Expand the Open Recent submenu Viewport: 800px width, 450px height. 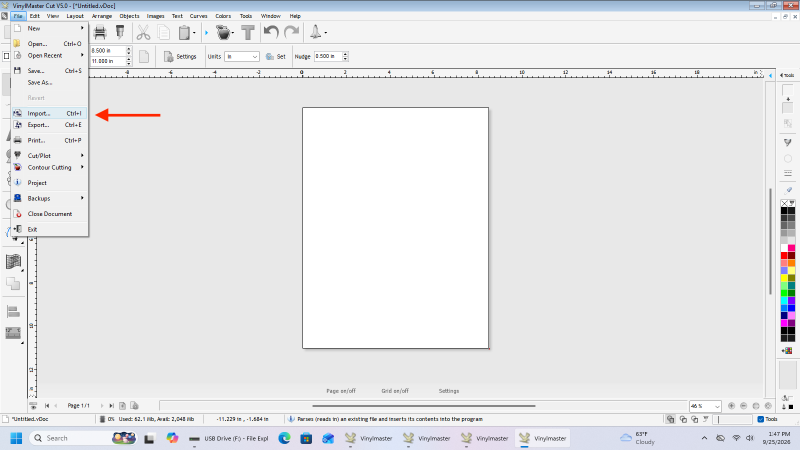pos(49,56)
